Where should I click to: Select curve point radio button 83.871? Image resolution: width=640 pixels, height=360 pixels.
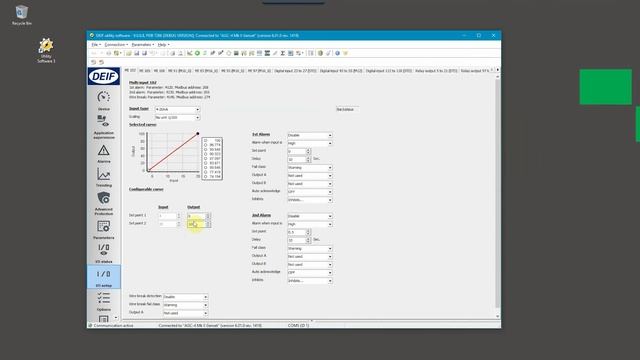(x=205, y=163)
